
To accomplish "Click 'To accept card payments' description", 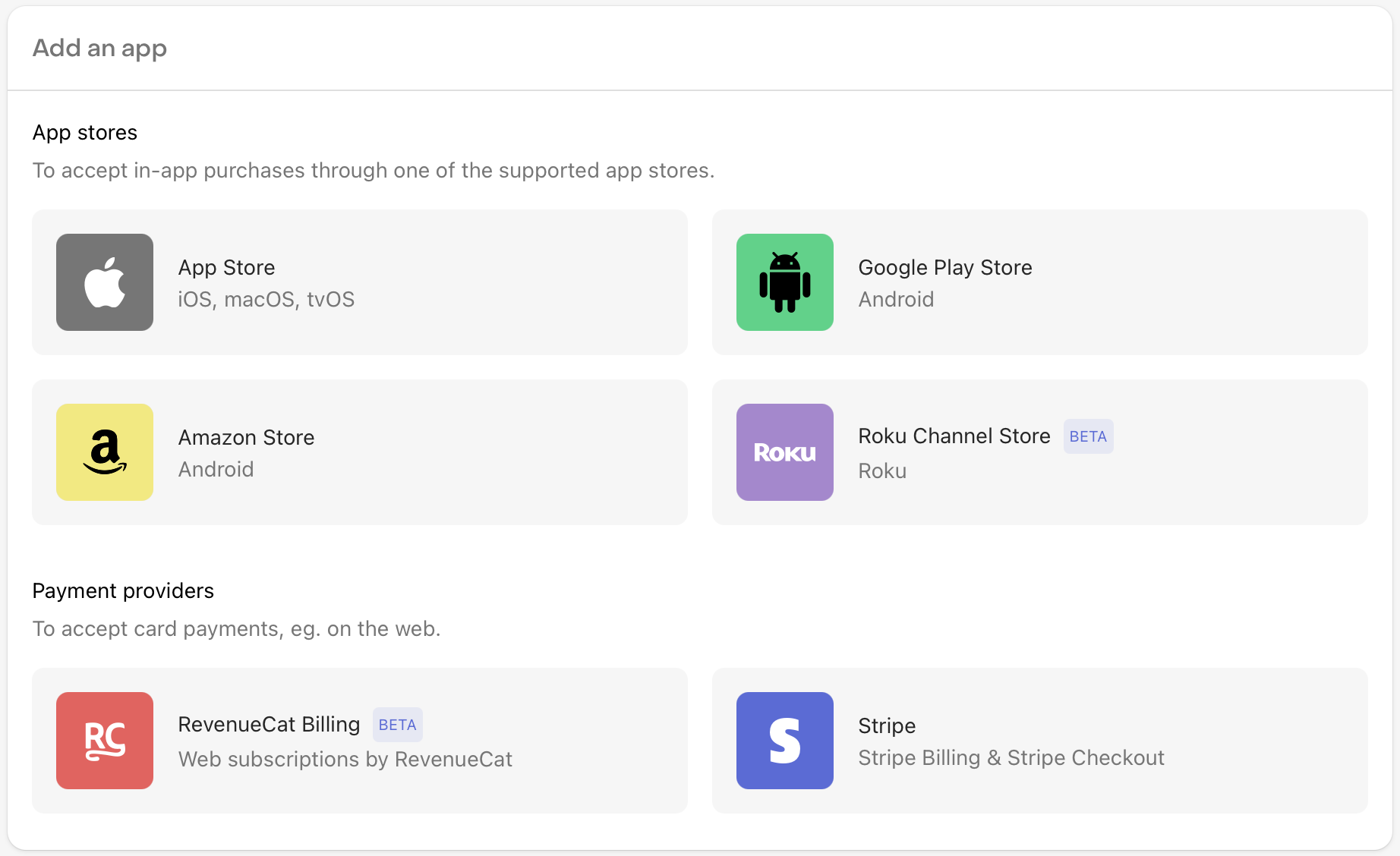I will pyautogui.click(x=236, y=629).
